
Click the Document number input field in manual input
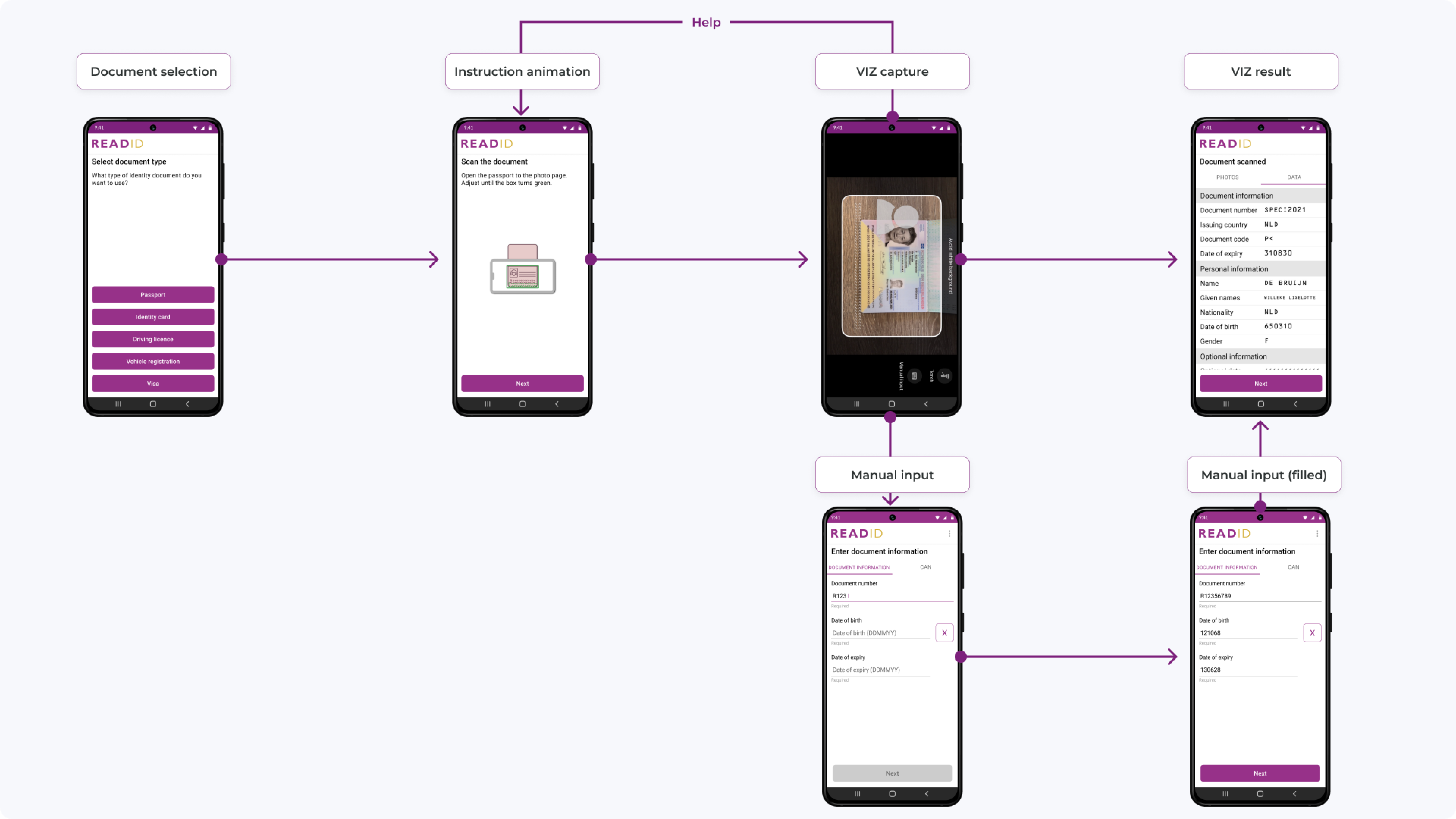891,597
